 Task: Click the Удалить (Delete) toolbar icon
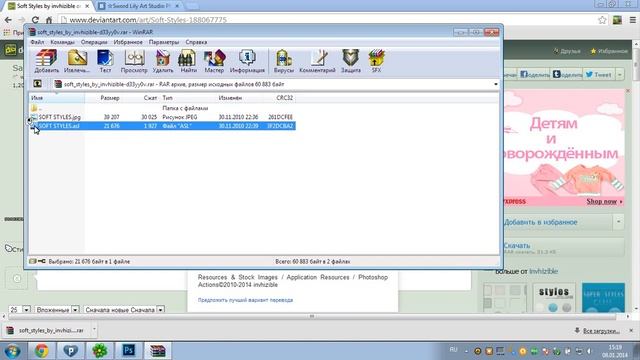162,61
